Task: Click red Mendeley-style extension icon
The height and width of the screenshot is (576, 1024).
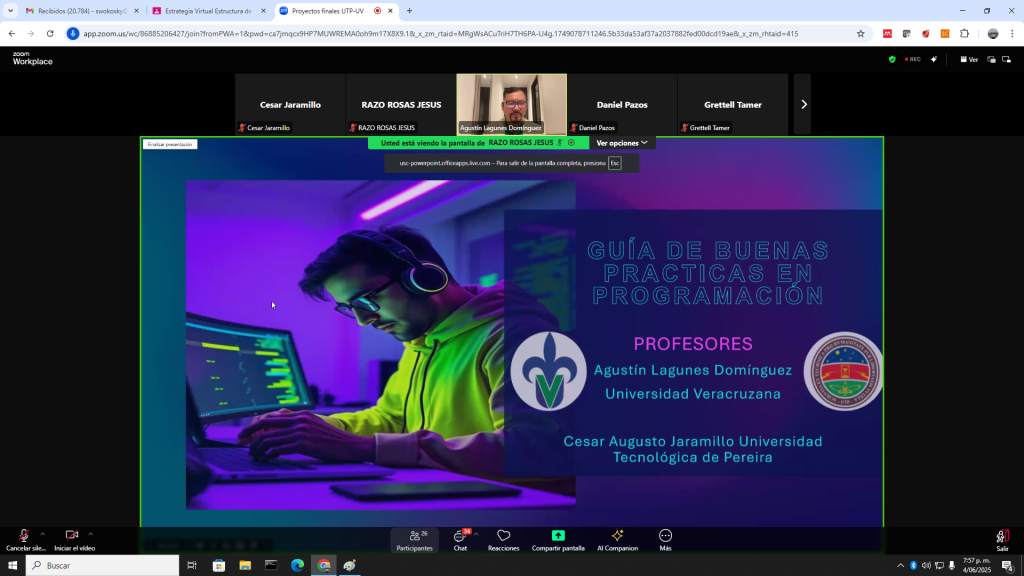Action: [x=887, y=34]
